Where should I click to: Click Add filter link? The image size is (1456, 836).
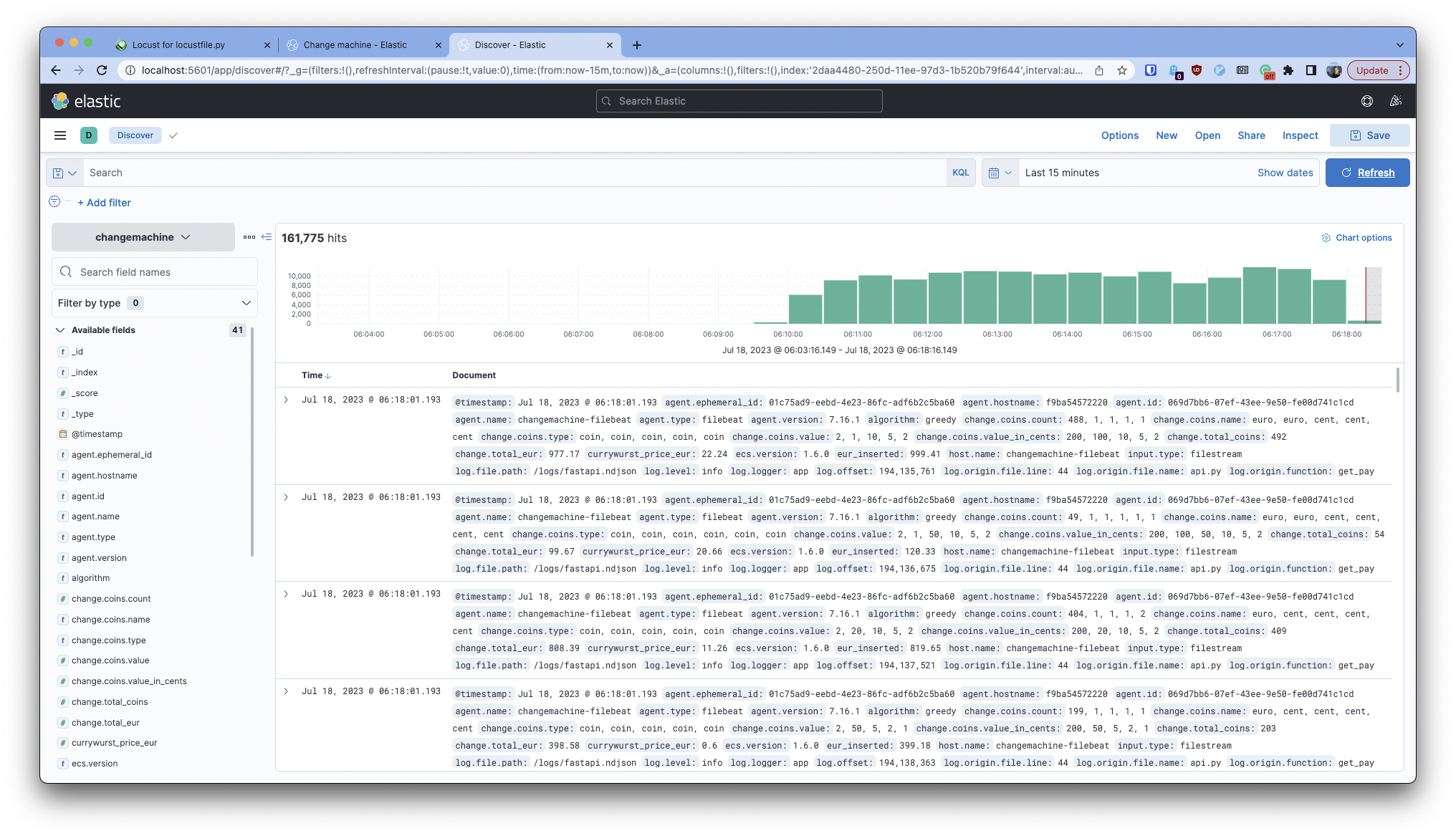pos(105,203)
